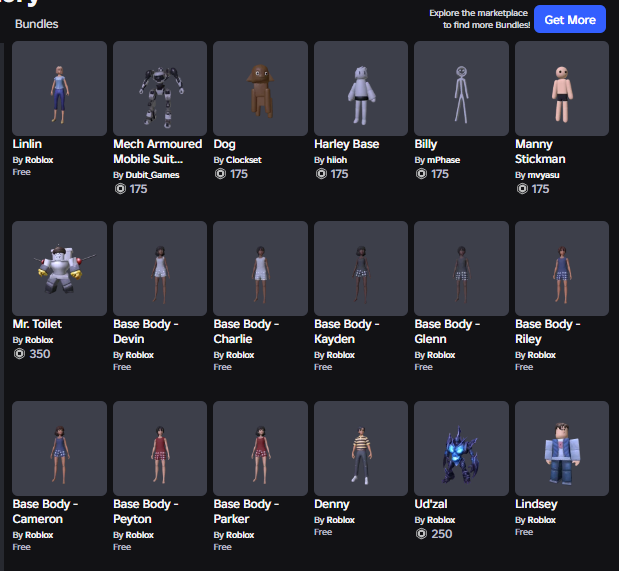Visit creator hiioh profile link
Viewport: 619px width, 571px height.
pos(337,160)
